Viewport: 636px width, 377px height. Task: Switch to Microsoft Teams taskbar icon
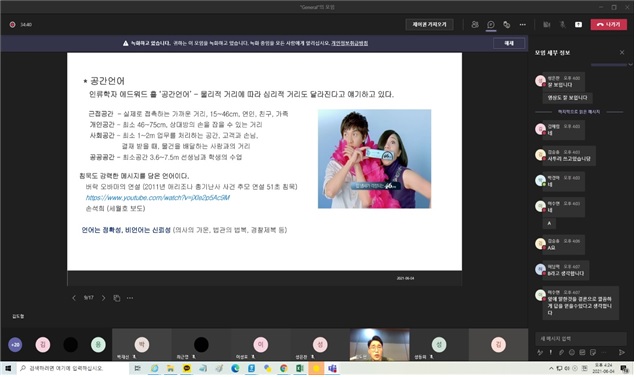(333, 368)
